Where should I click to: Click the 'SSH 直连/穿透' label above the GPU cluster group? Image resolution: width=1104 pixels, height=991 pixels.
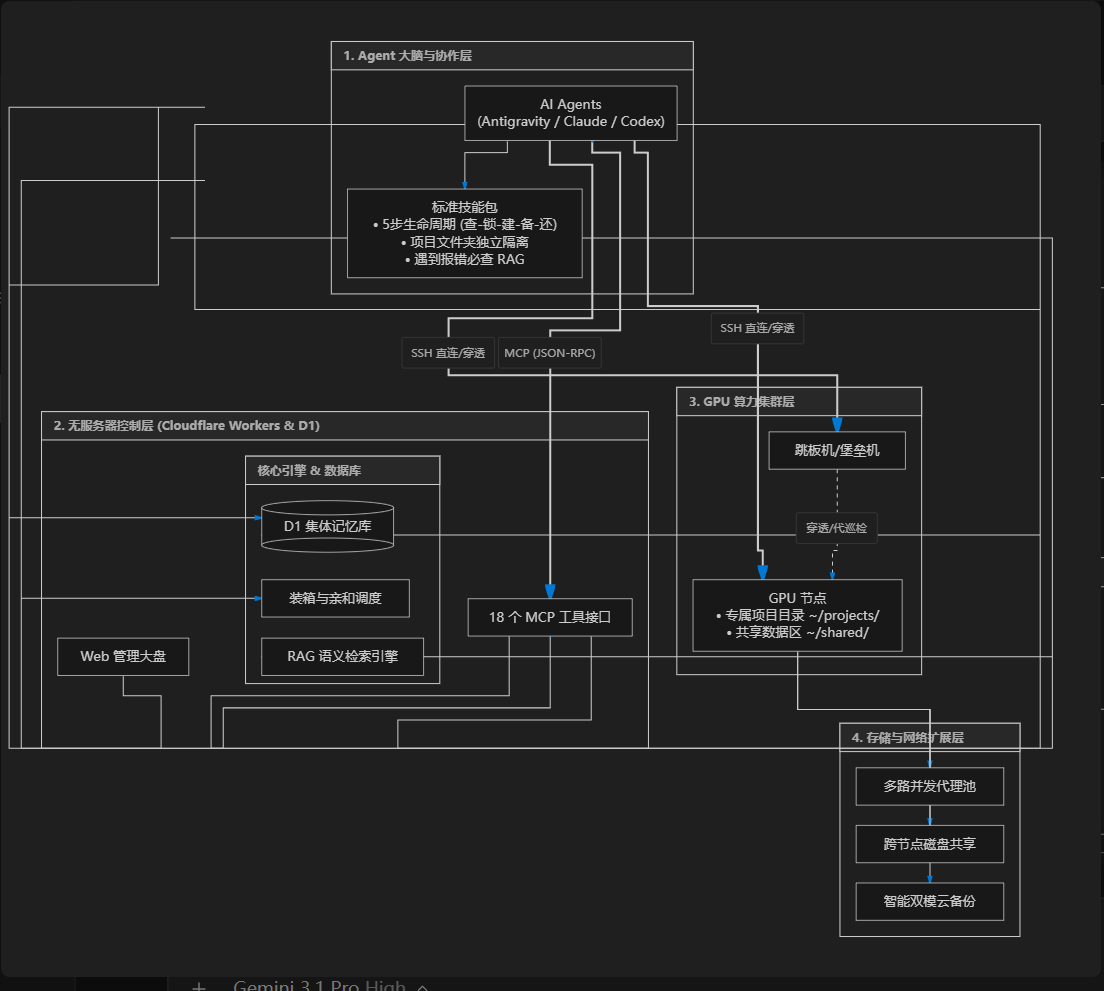click(757, 328)
